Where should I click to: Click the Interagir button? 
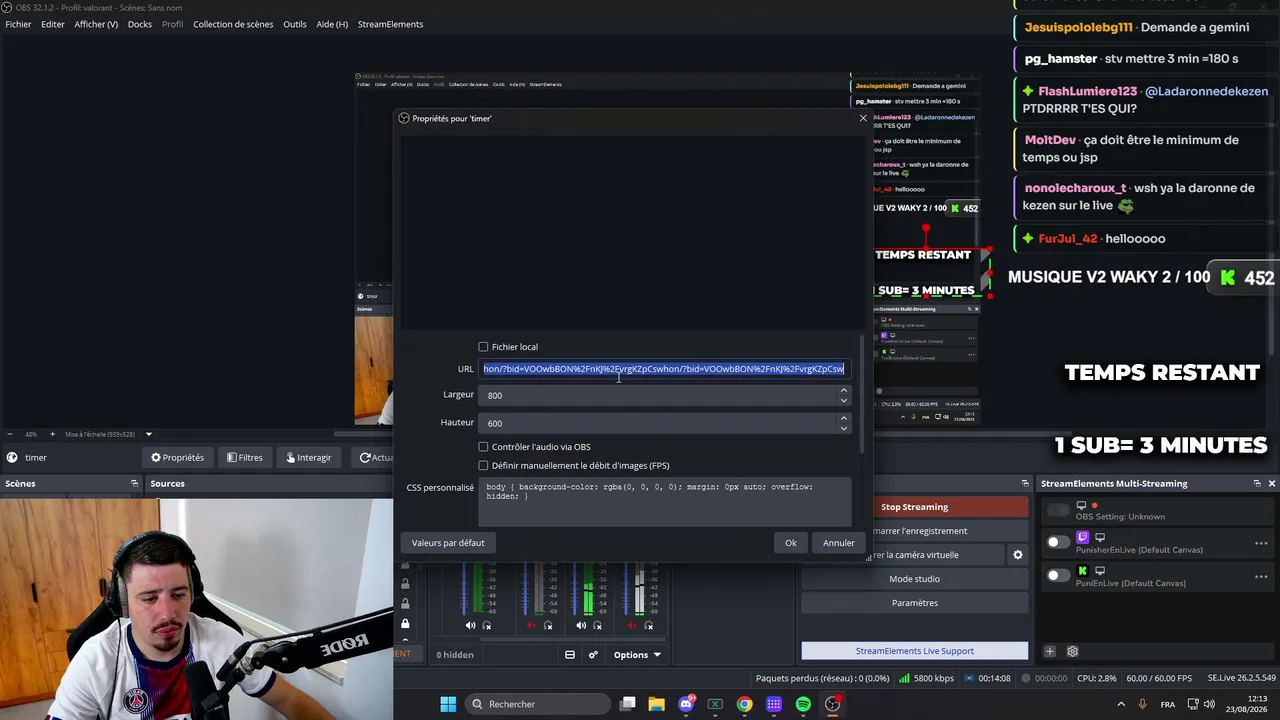click(x=309, y=458)
